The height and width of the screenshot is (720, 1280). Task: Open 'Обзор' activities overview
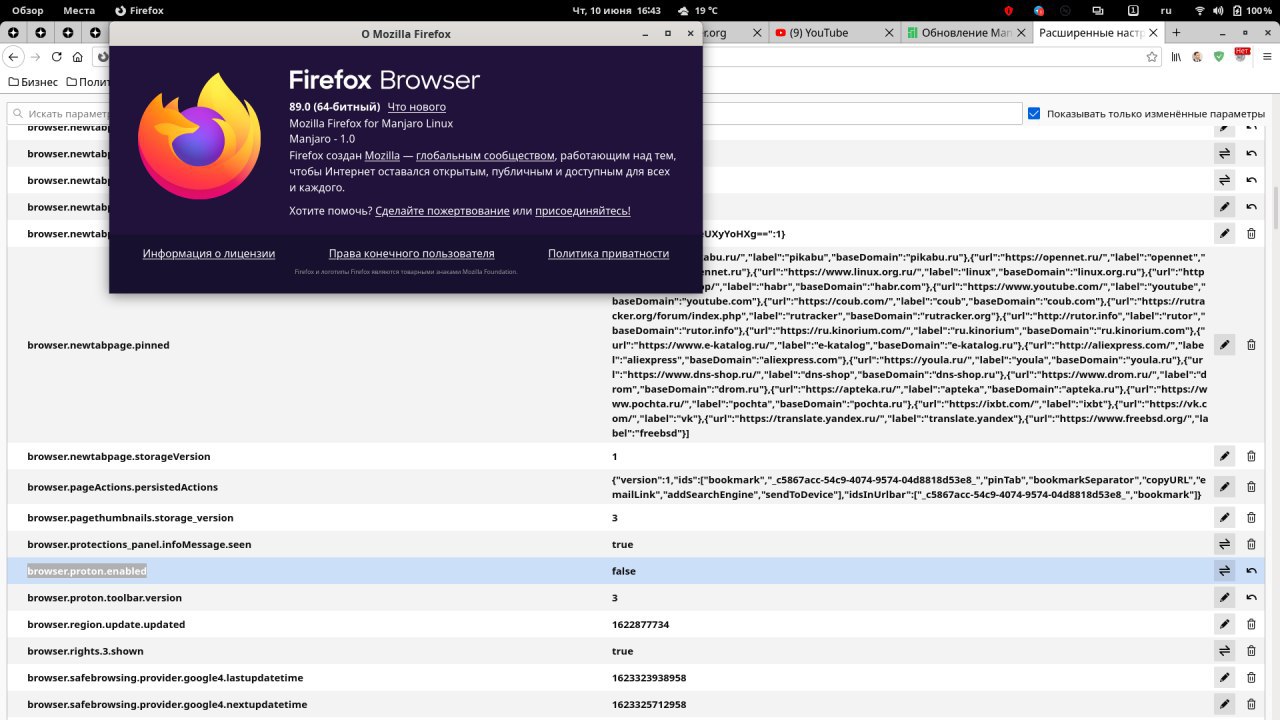coord(28,10)
